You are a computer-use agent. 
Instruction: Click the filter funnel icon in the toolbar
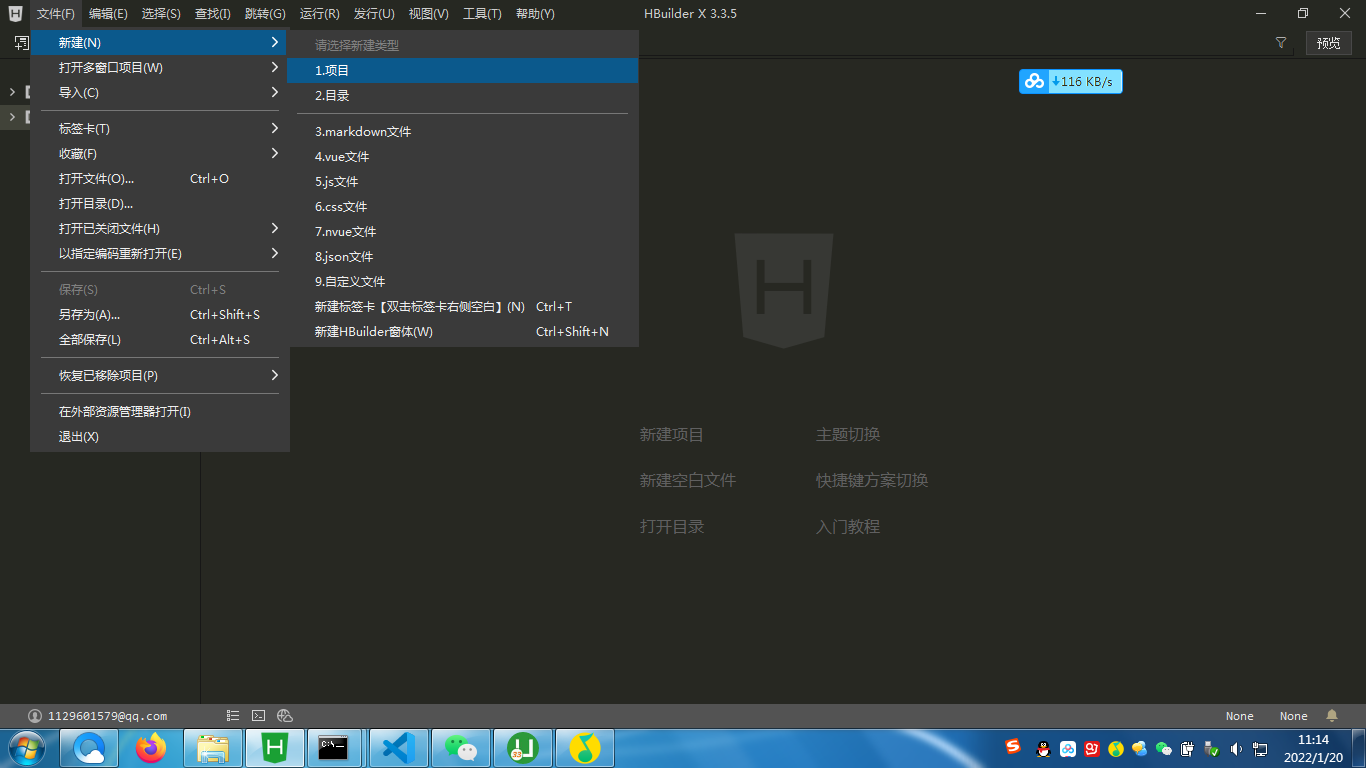(x=1281, y=43)
